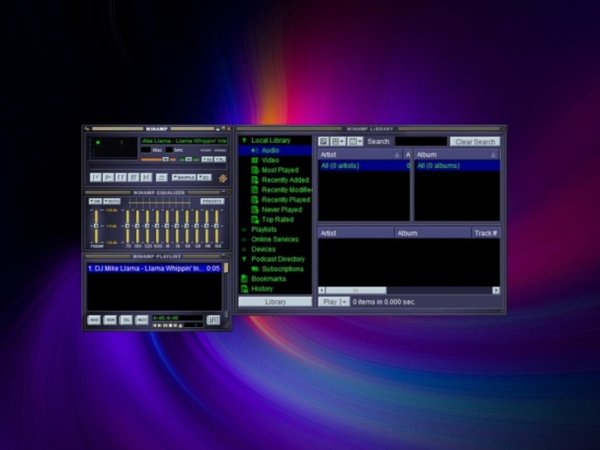The image size is (600, 450).
Task: Open the equalizer PRESETS menu
Action: pyautogui.click(x=212, y=201)
